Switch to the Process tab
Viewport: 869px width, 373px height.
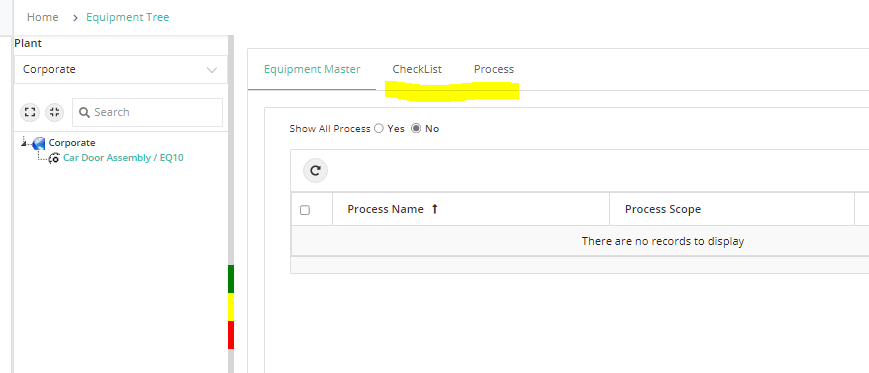494,69
